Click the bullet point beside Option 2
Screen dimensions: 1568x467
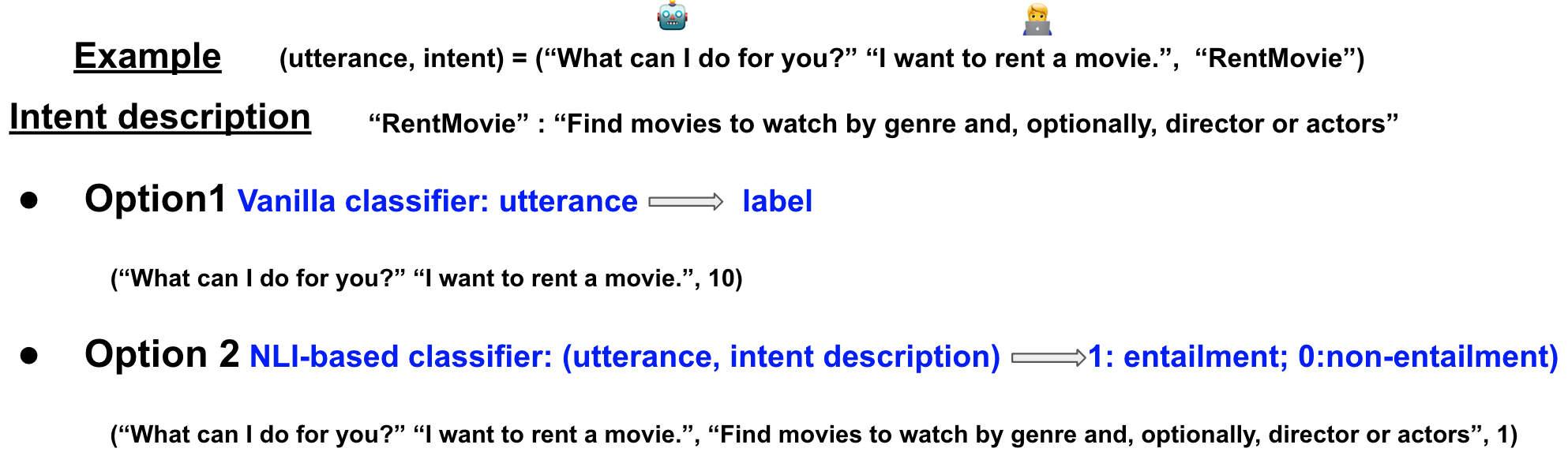point(30,356)
